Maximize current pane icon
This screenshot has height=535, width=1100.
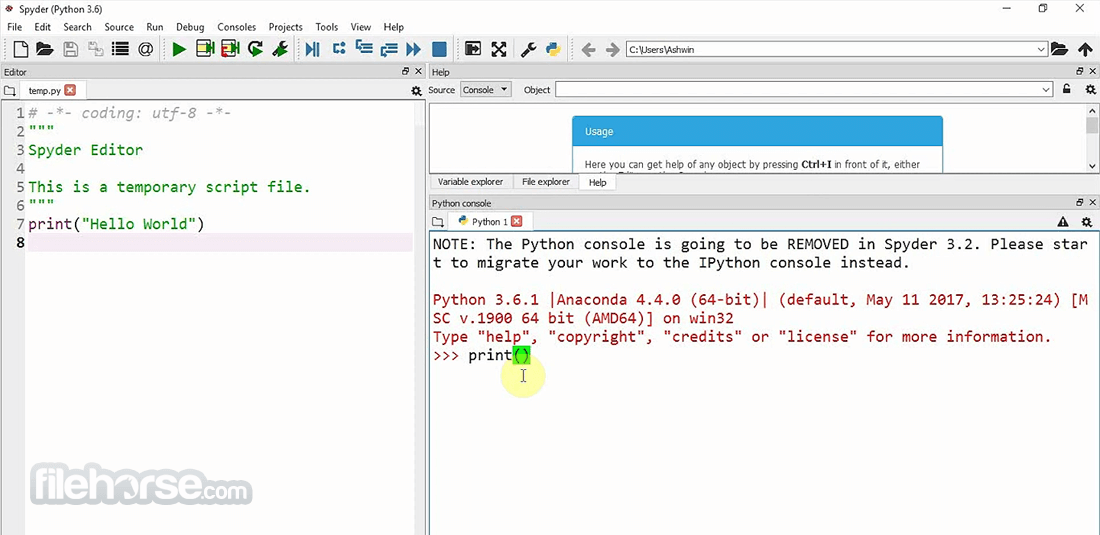pos(474,49)
